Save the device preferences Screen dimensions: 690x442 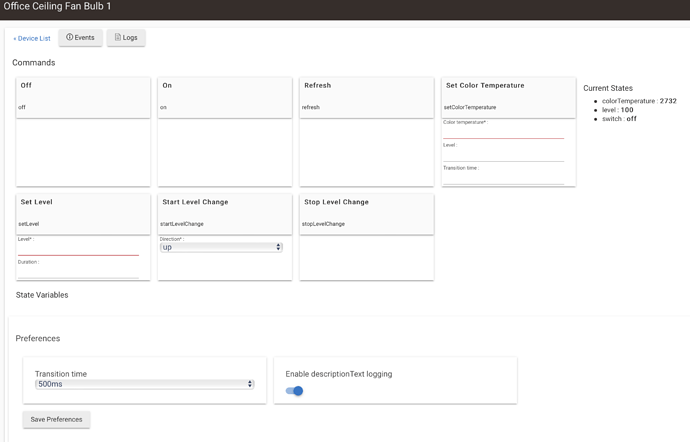pyautogui.click(x=57, y=419)
